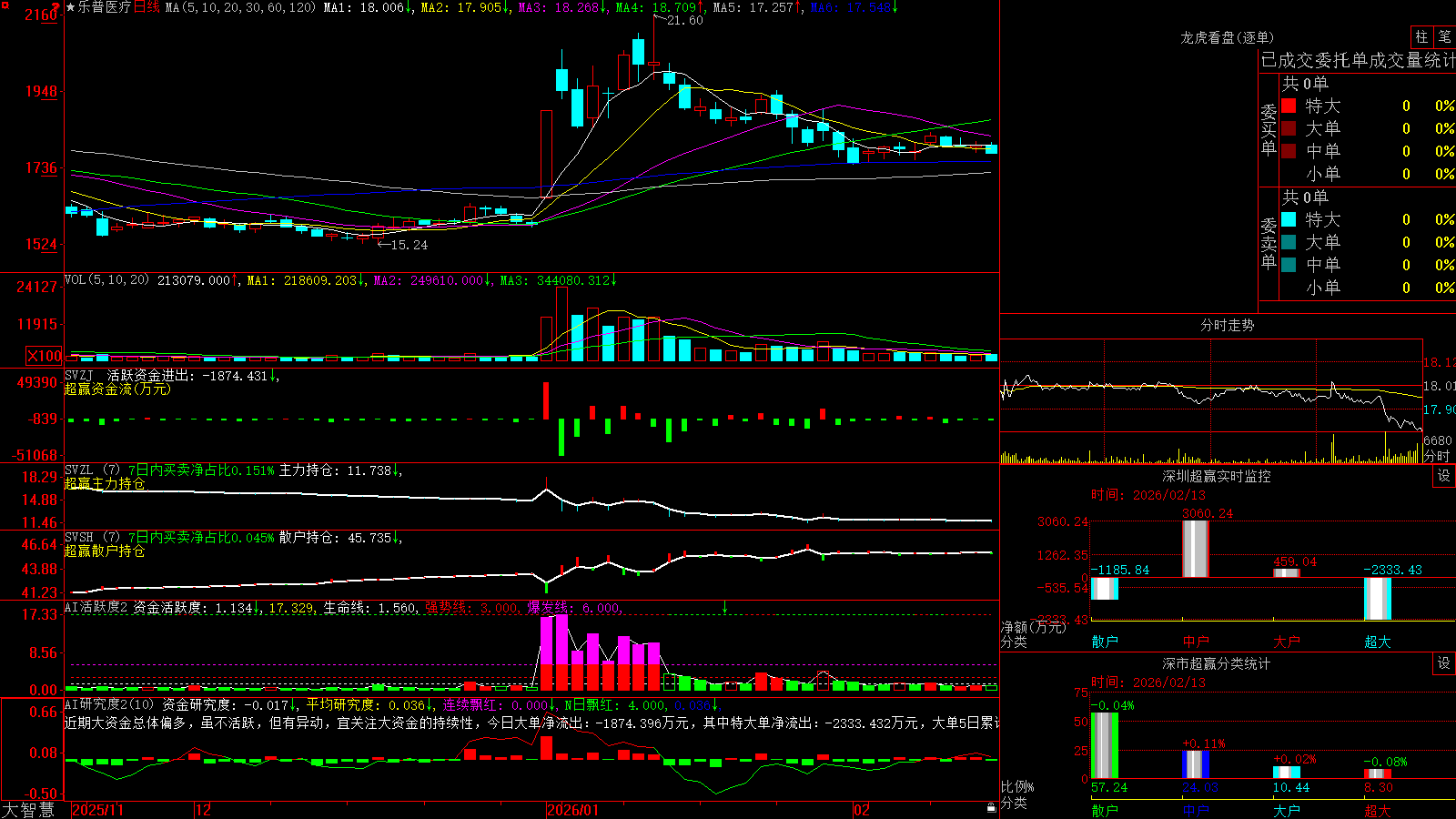The width and height of the screenshot is (1456, 819).
Task: Open settings 设 for 深圳超赢实时监控
Action: click(1444, 476)
